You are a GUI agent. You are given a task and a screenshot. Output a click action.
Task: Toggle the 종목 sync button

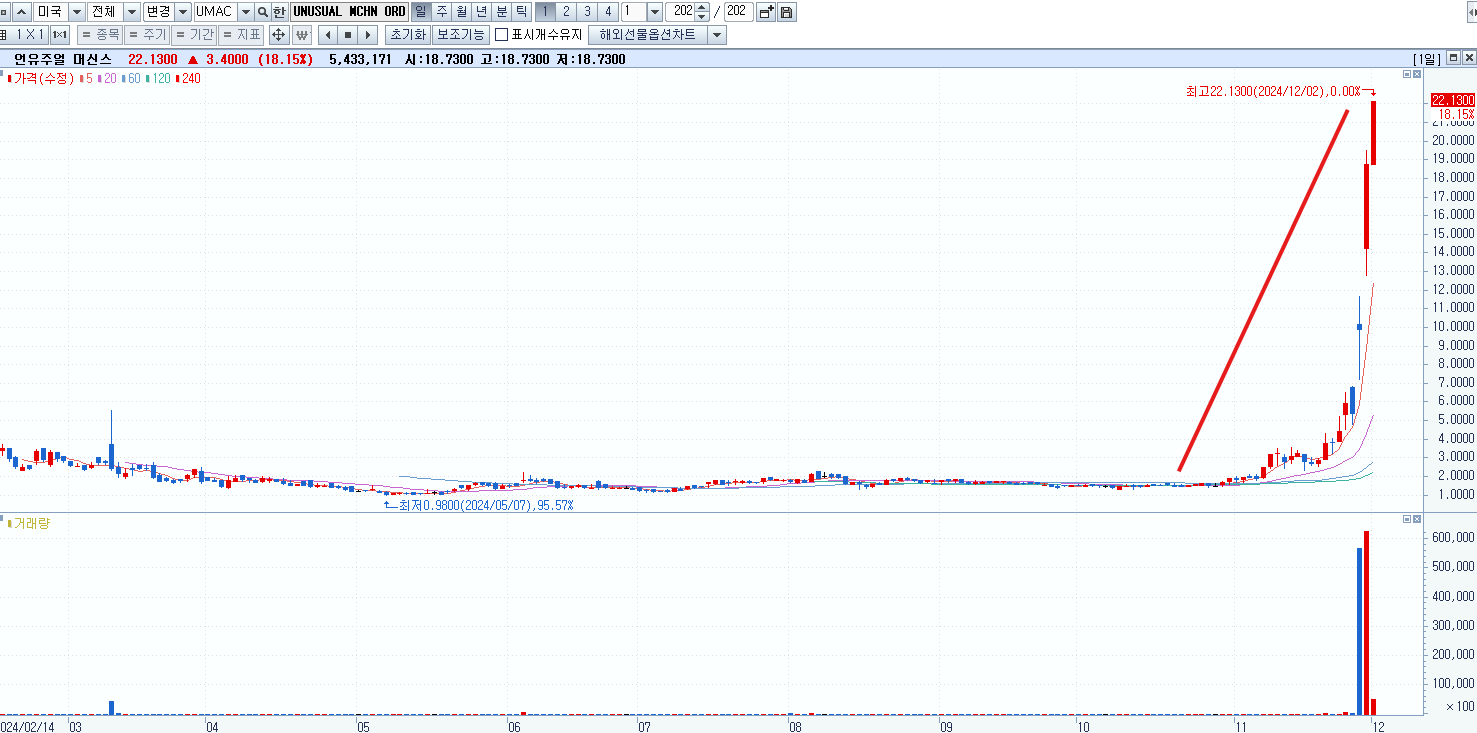[x=101, y=35]
